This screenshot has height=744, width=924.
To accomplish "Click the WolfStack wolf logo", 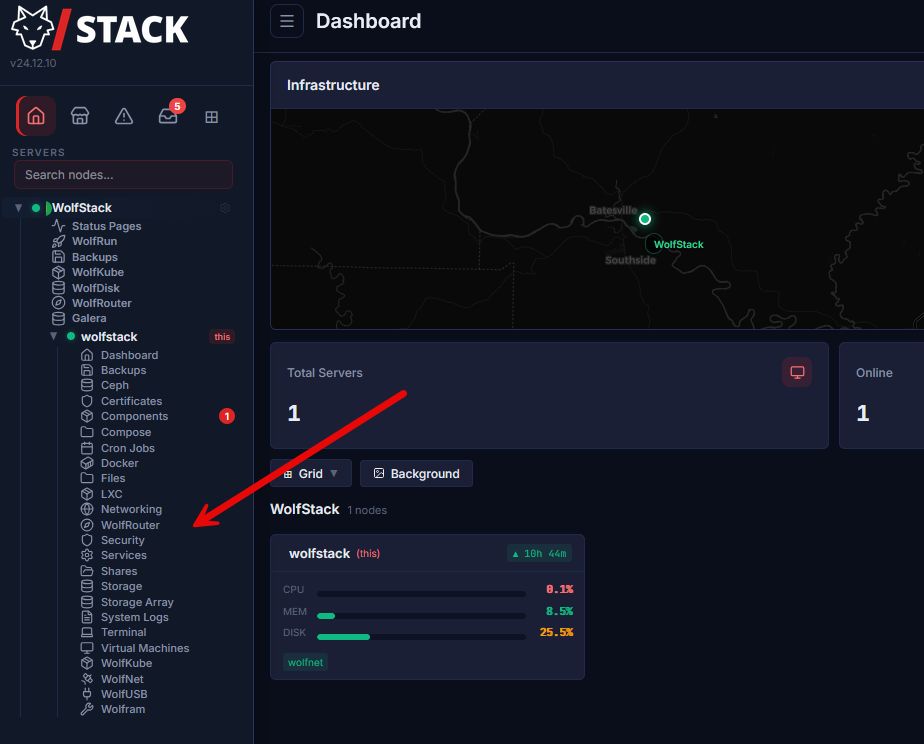I will pyautogui.click(x=33, y=27).
